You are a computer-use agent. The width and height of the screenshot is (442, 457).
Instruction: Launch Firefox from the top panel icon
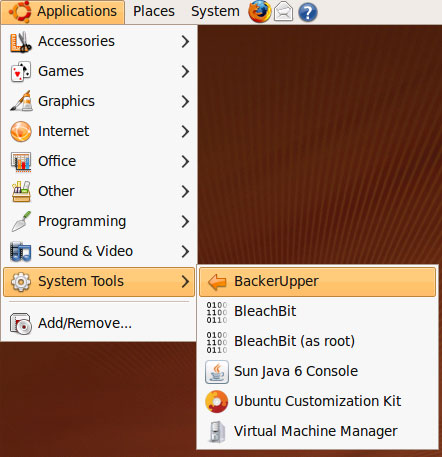tap(259, 12)
